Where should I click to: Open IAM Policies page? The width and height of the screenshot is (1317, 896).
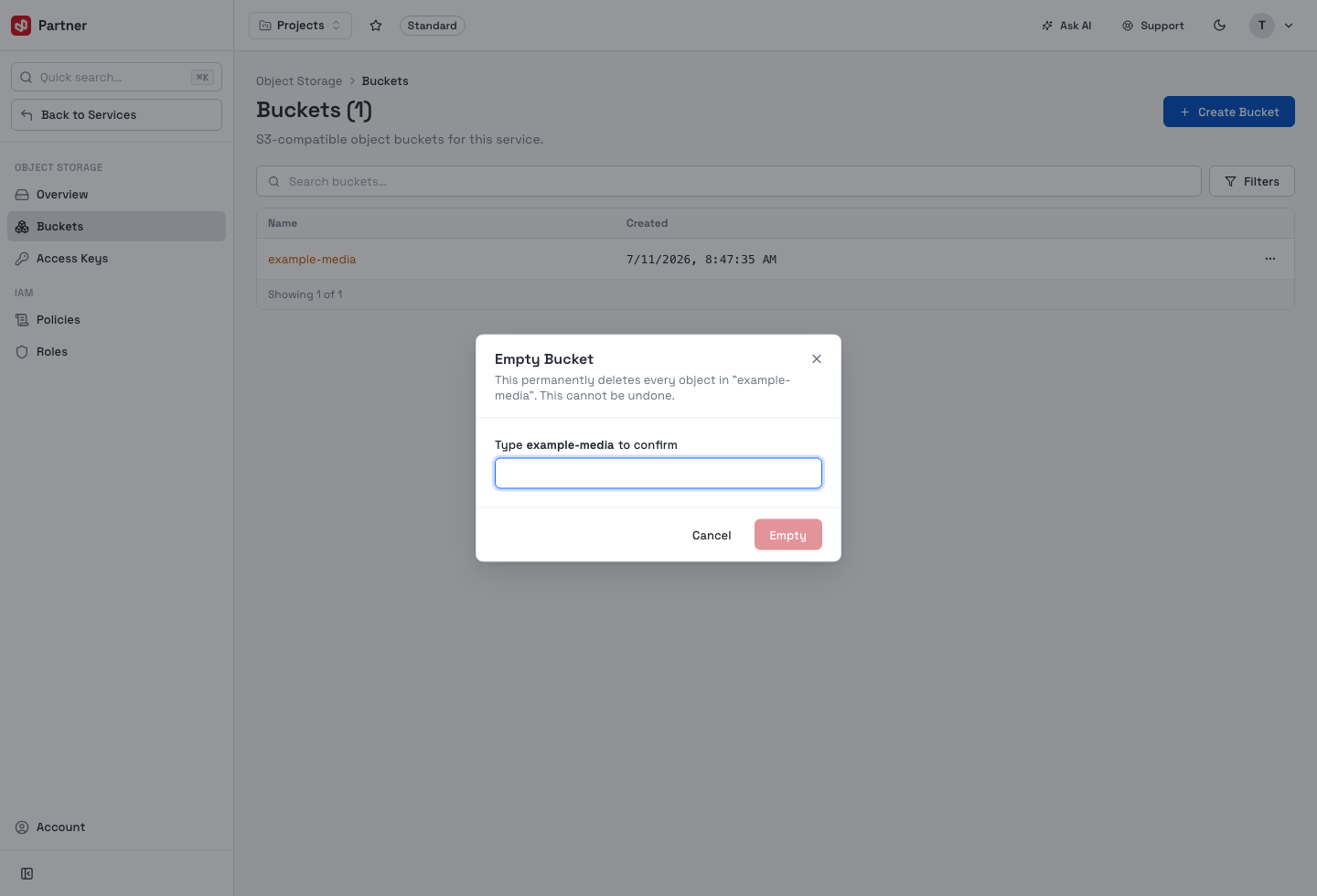click(x=116, y=320)
